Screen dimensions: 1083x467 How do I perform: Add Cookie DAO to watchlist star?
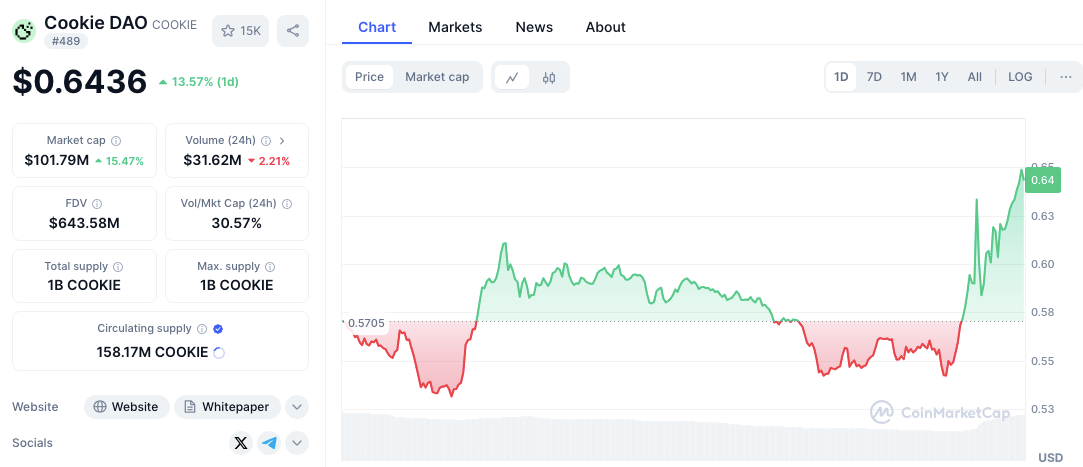click(240, 30)
